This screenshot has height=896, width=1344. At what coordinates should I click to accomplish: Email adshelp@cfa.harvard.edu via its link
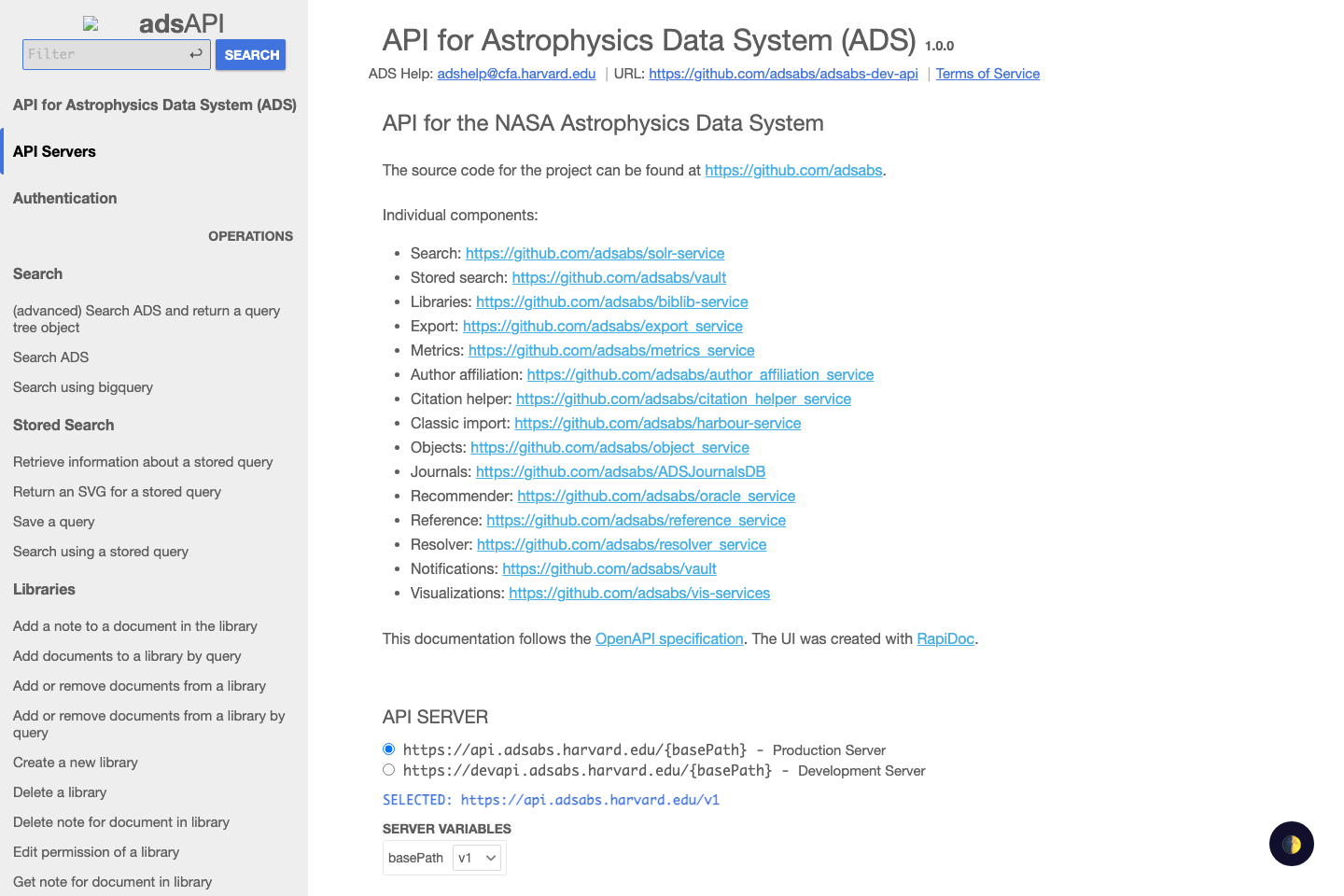tap(516, 73)
